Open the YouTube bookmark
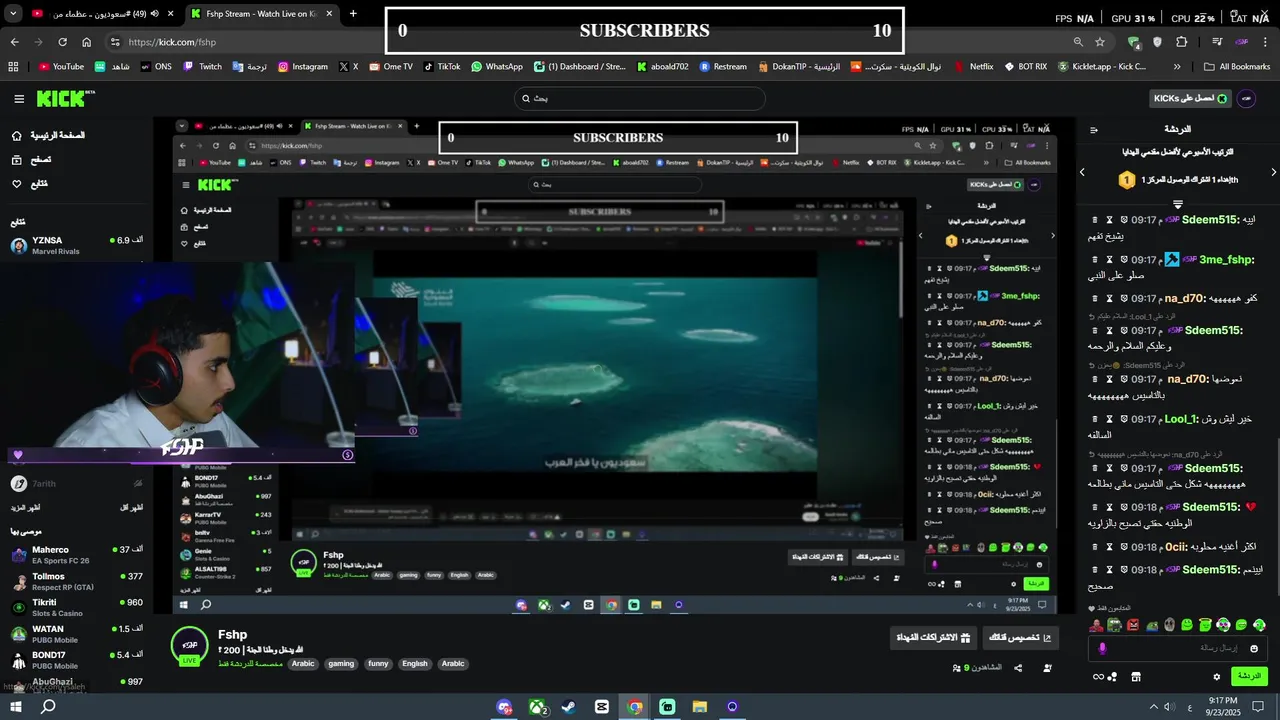 pyautogui.click(x=62, y=67)
